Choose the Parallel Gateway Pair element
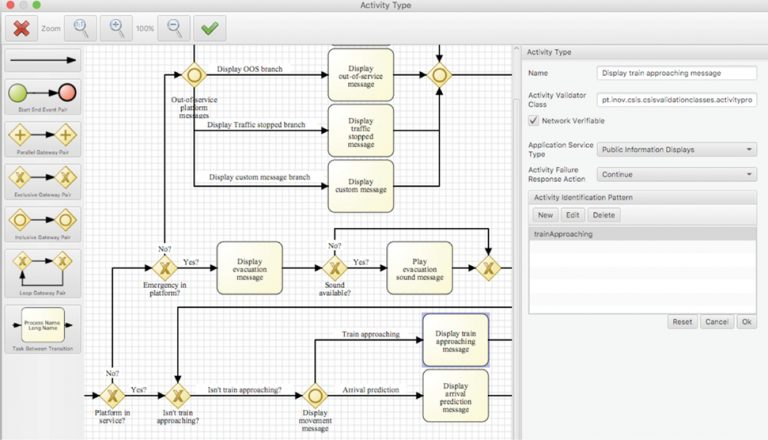Image resolution: width=768 pixels, height=440 pixels. tap(42, 135)
